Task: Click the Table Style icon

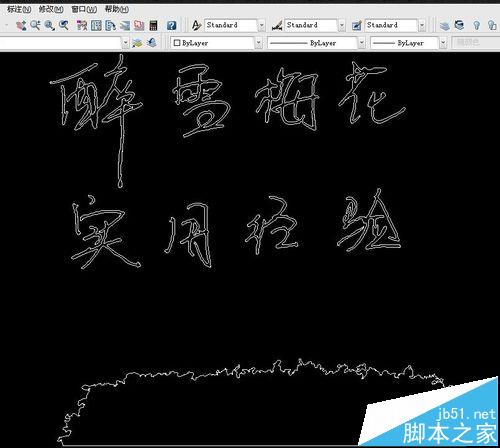Action: (x=357, y=25)
